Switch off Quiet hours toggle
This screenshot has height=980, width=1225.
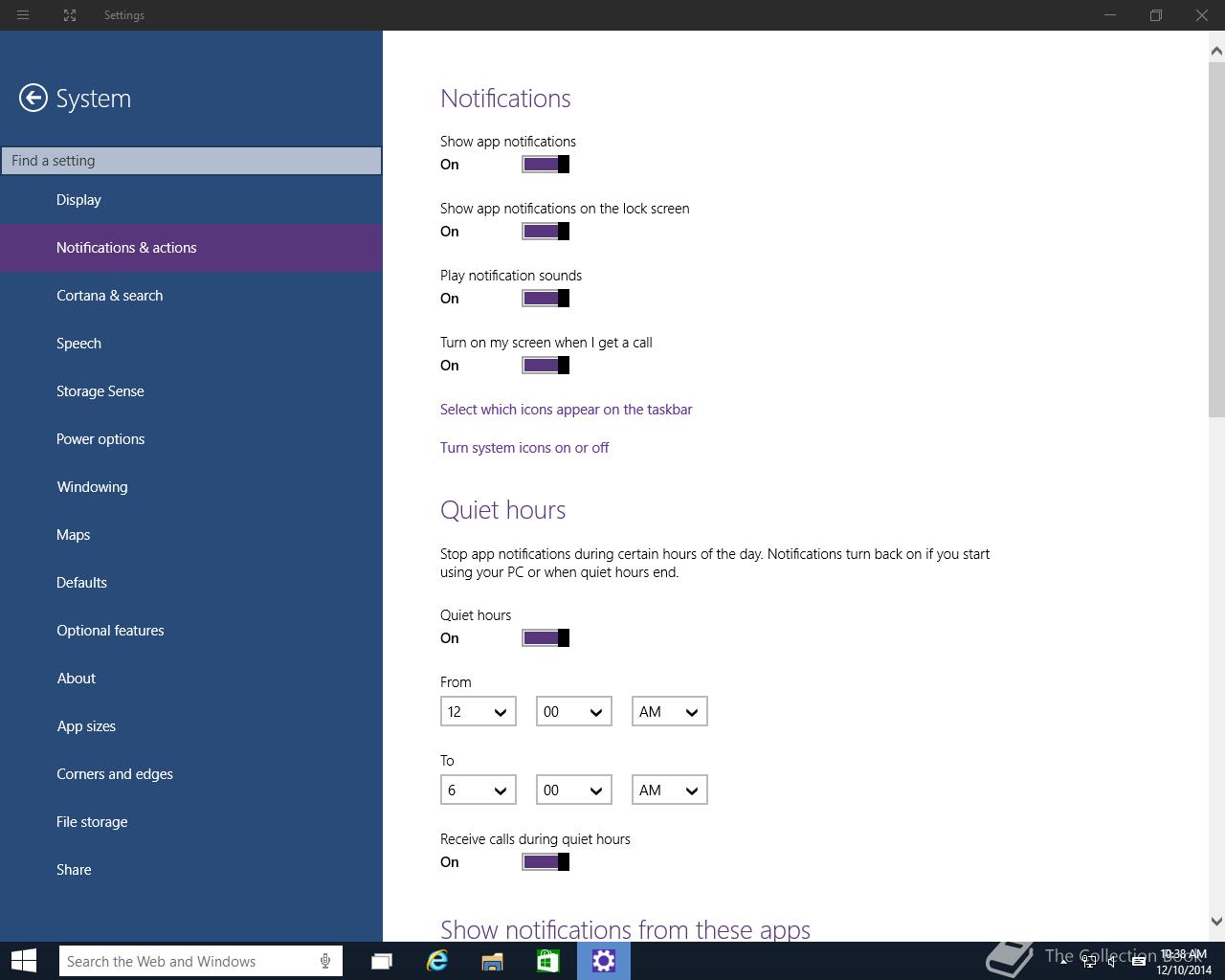[546, 638]
